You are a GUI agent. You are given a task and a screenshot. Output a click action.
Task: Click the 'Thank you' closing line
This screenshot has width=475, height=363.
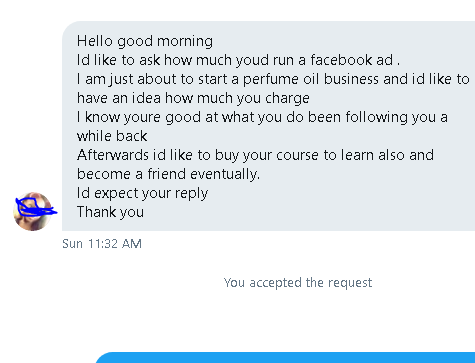pyautogui.click(x=110, y=212)
